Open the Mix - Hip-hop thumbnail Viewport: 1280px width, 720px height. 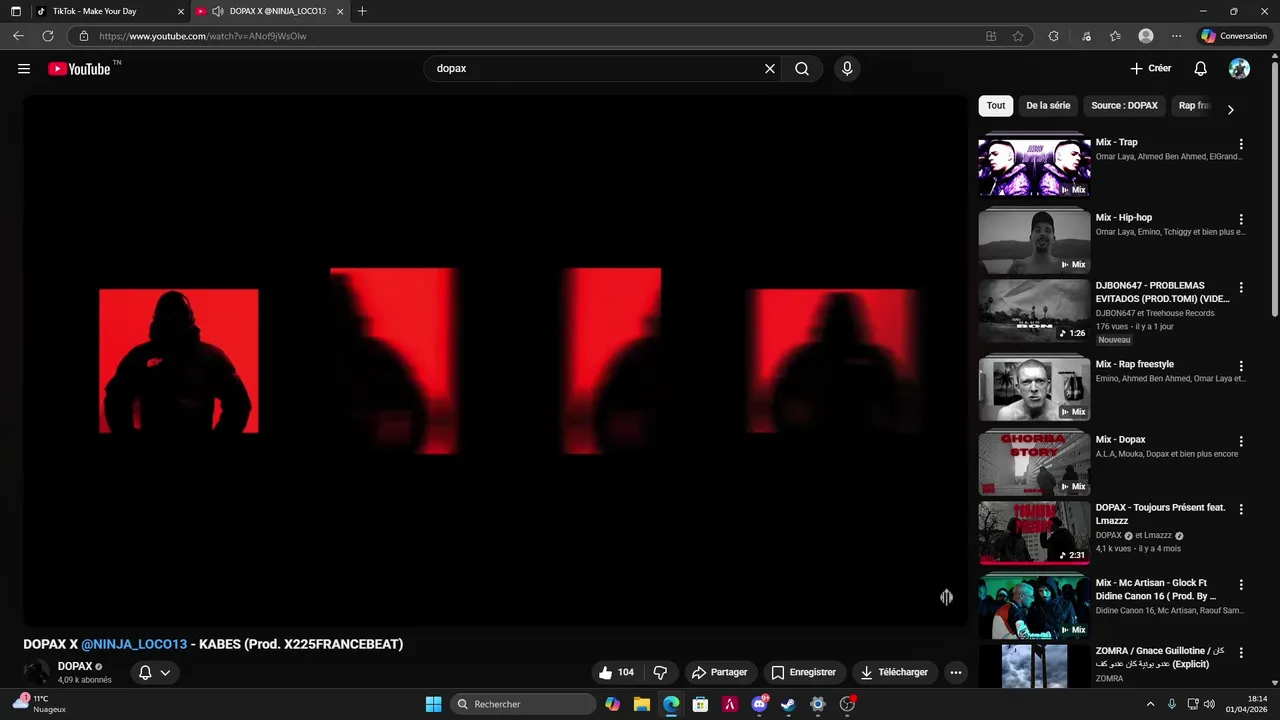pyautogui.click(x=1034, y=240)
